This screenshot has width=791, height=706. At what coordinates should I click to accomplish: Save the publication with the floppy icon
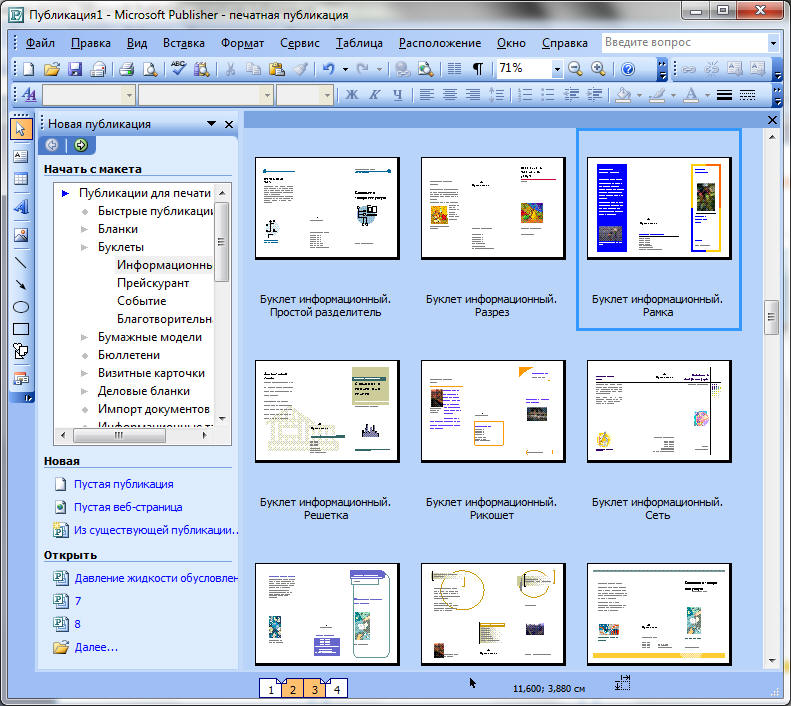(75, 69)
